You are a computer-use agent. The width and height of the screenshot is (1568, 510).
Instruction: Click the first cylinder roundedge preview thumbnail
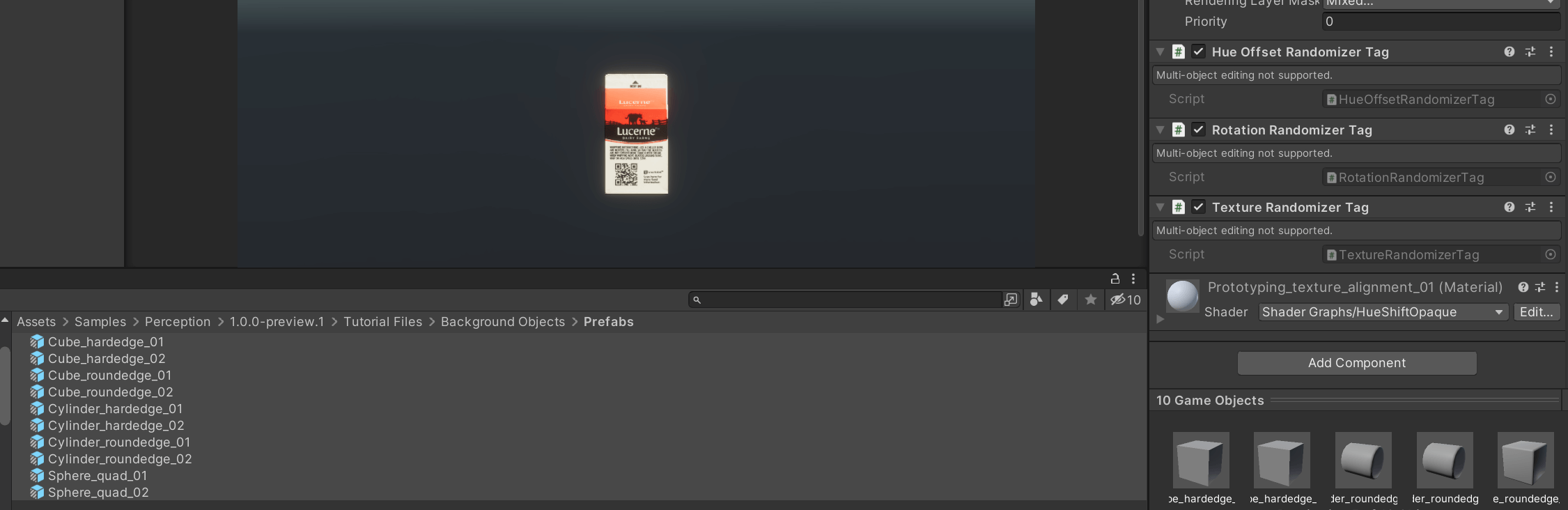tap(1363, 460)
